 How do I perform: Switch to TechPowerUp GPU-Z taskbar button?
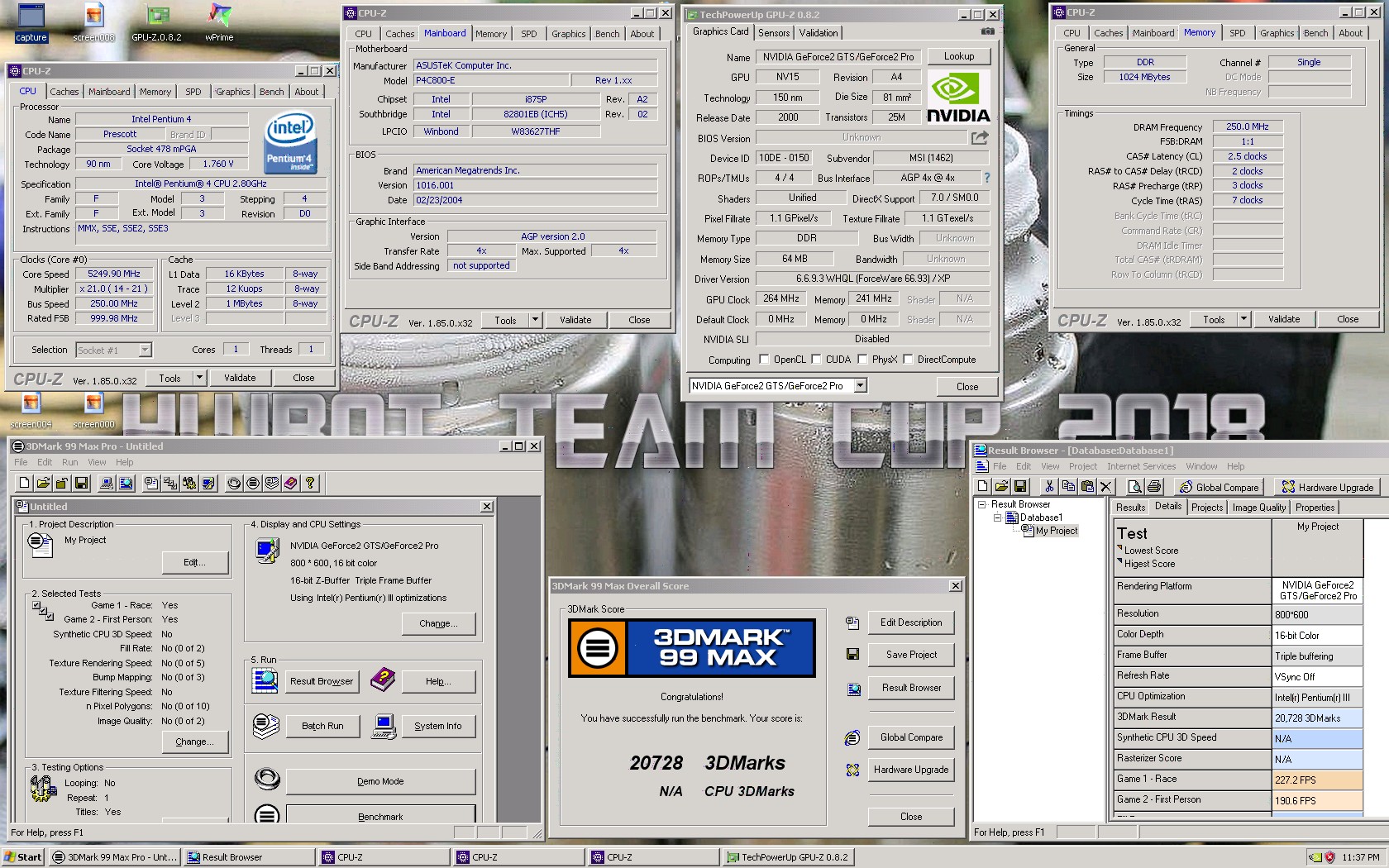(x=790, y=857)
